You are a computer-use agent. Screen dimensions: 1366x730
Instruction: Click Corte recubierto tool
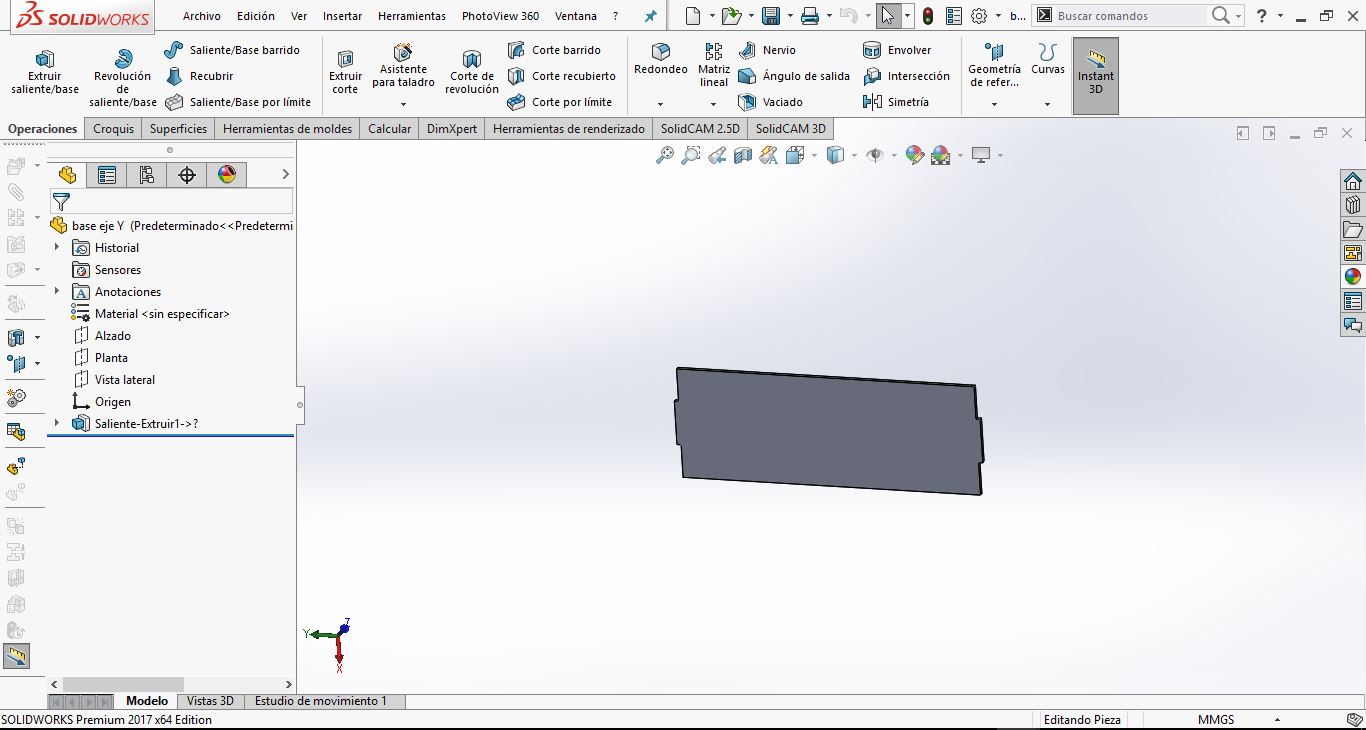click(561, 76)
